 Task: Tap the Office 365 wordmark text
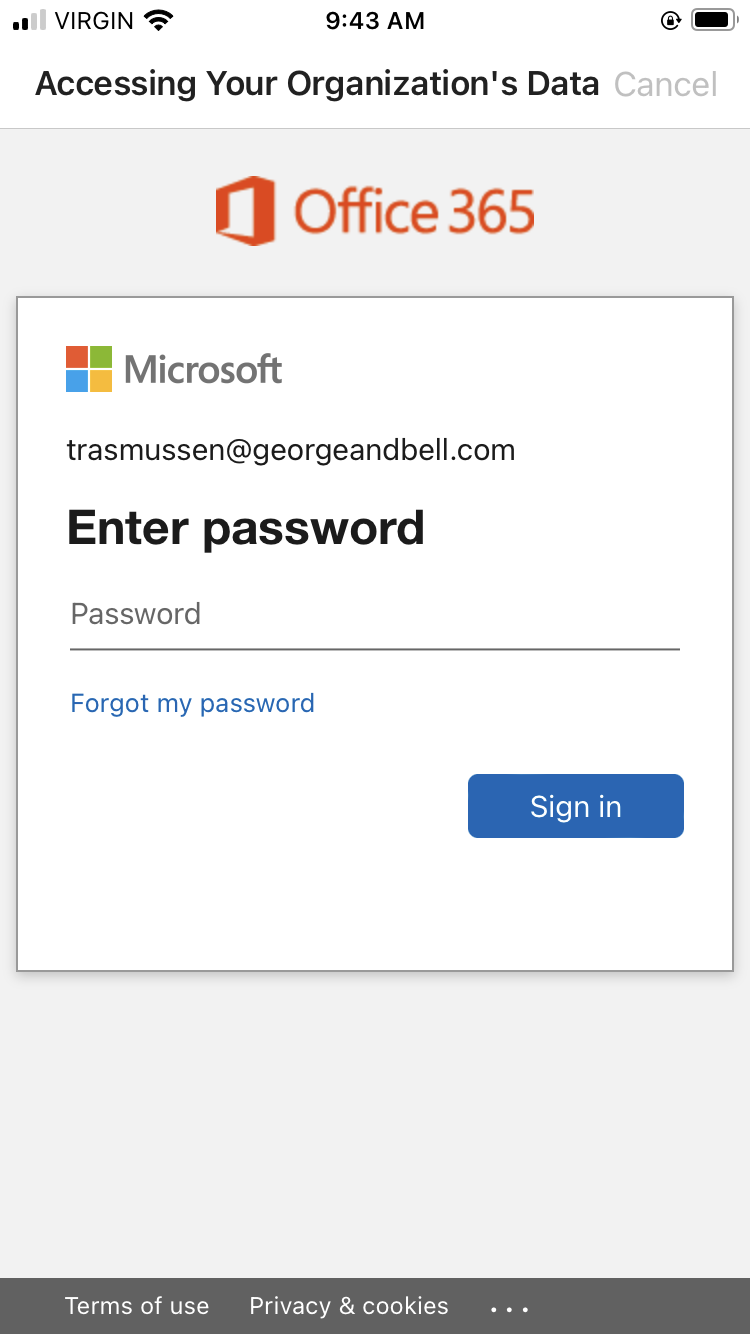point(414,212)
